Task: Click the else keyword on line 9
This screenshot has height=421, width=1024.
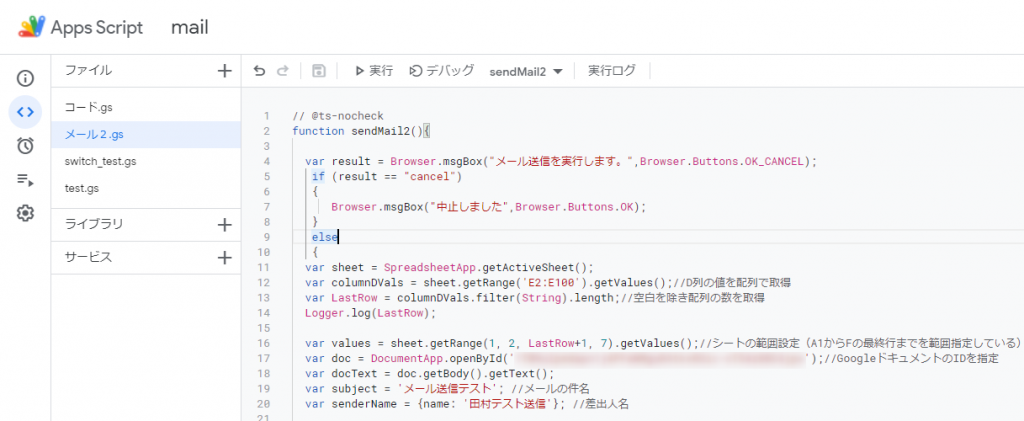Action: [325, 237]
